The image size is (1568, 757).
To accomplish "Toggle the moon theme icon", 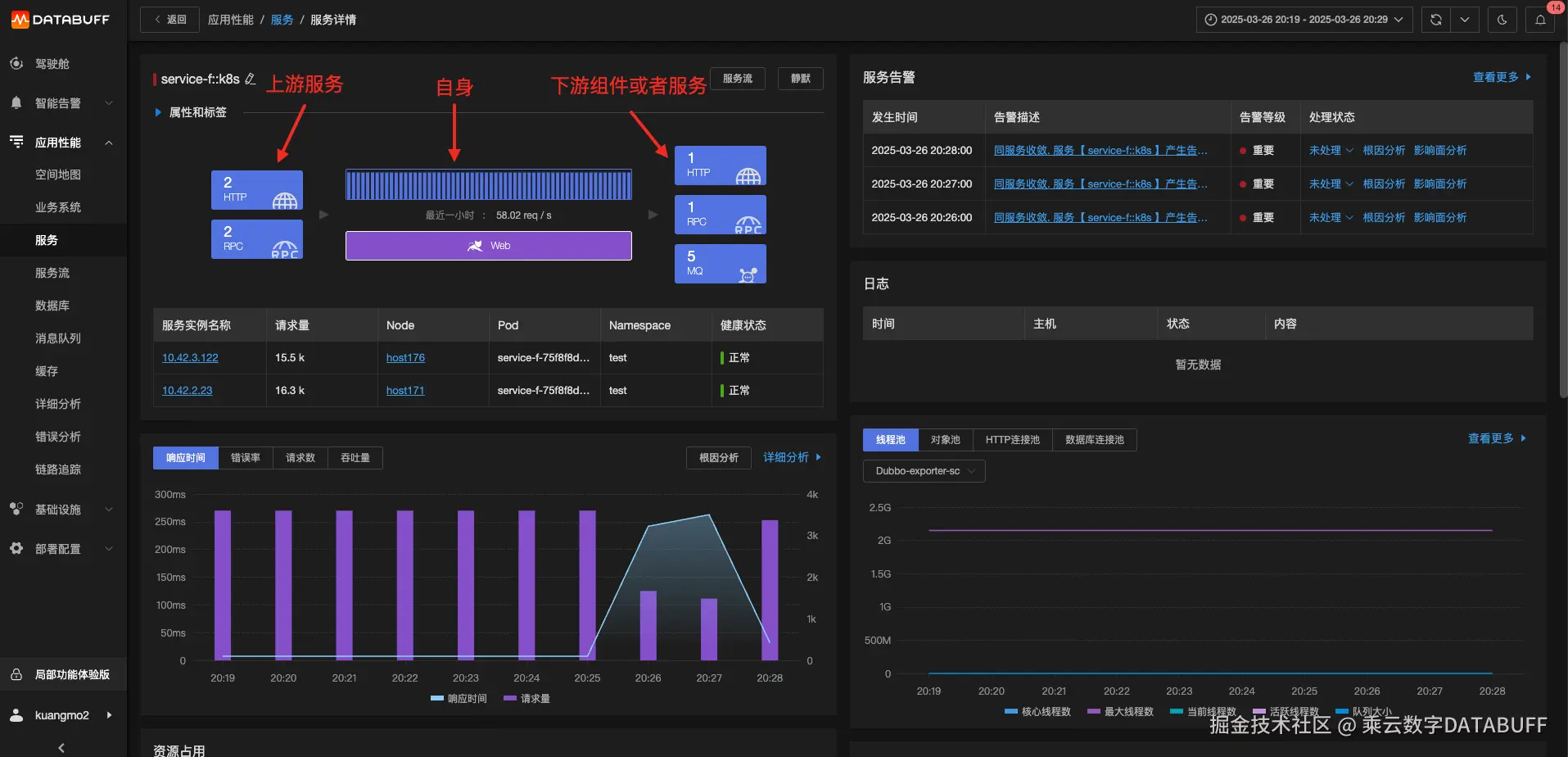I will click(1502, 20).
